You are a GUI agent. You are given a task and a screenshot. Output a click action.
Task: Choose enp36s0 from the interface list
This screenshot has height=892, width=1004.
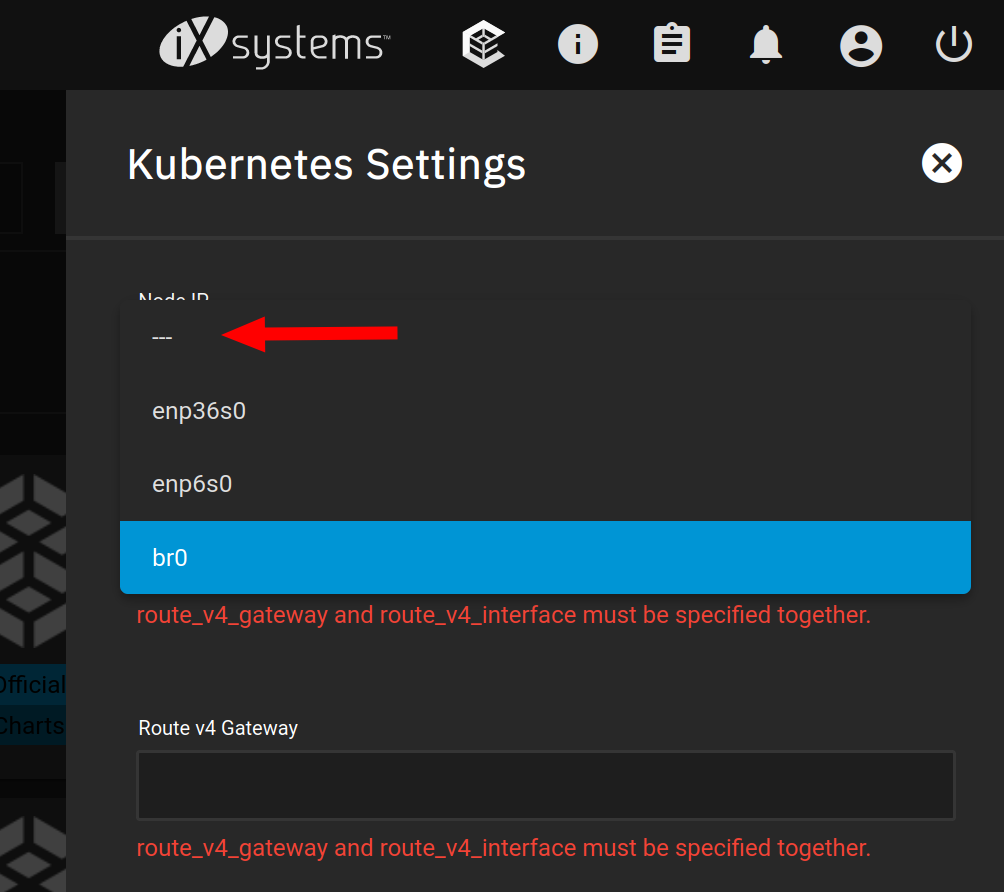[545, 410]
